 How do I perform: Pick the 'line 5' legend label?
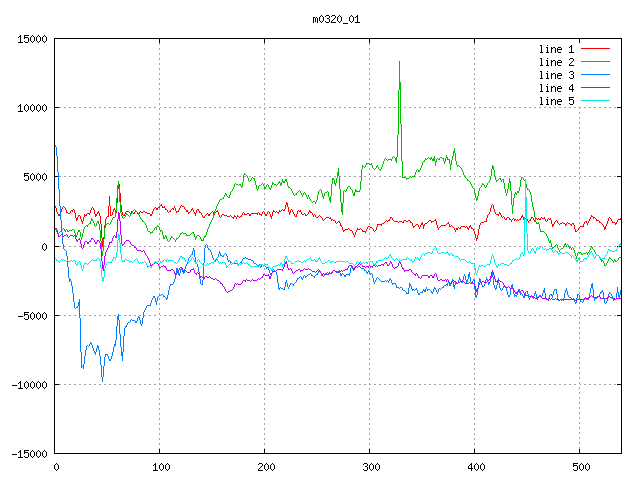[x=557, y=101]
